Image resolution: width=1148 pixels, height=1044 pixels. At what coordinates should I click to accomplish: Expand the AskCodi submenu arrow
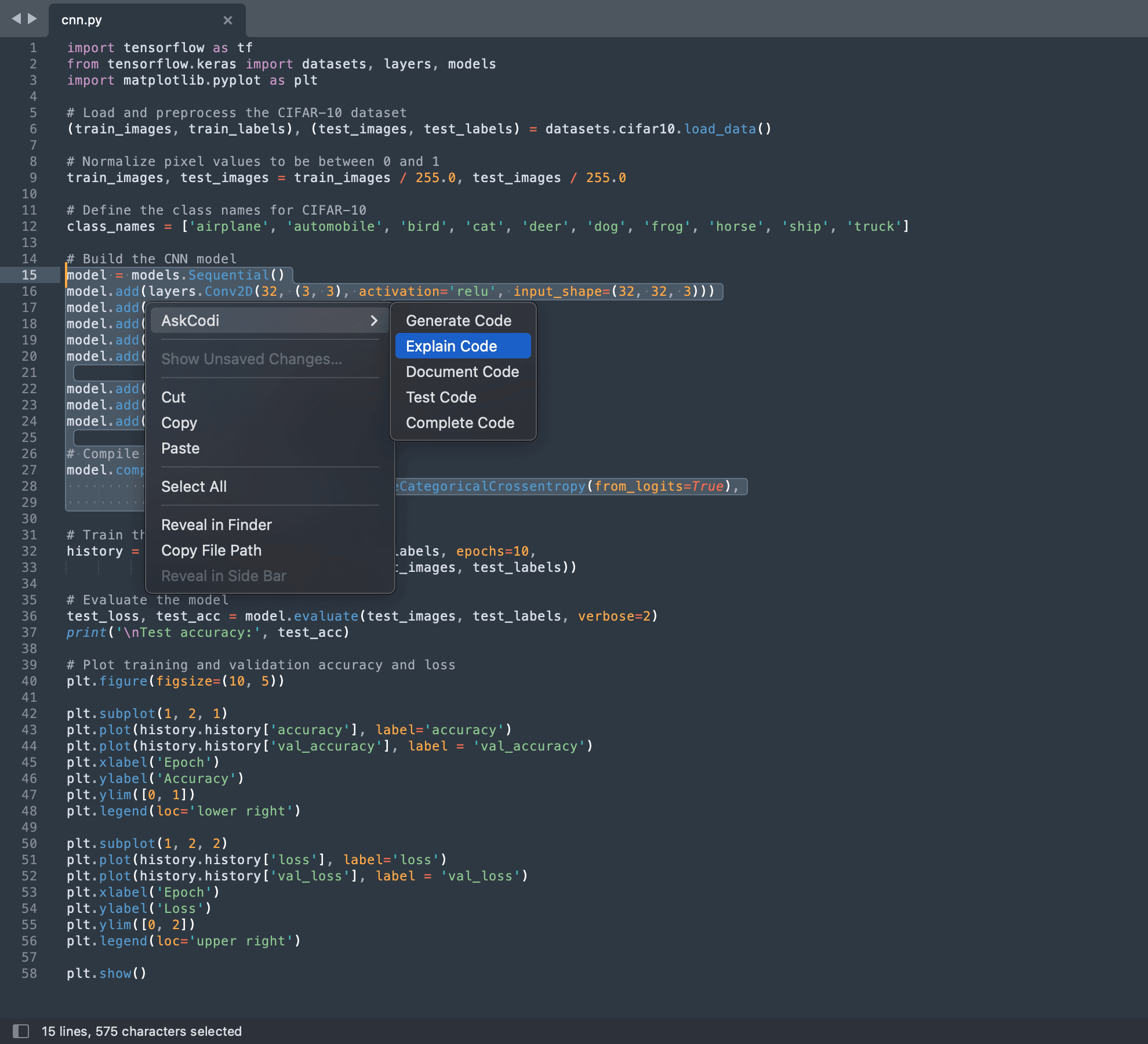374,321
